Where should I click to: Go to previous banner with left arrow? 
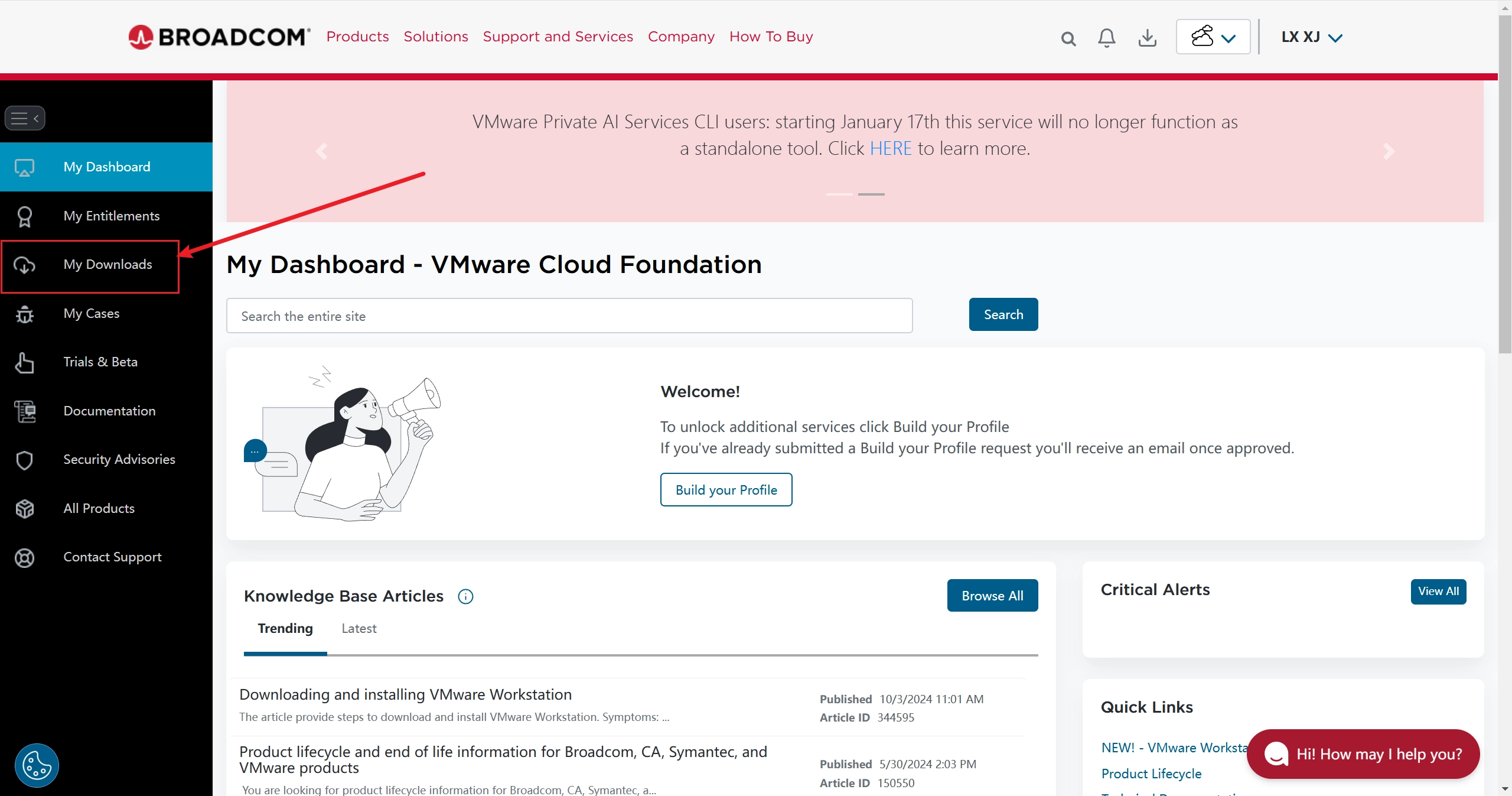pyautogui.click(x=322, y=151)
